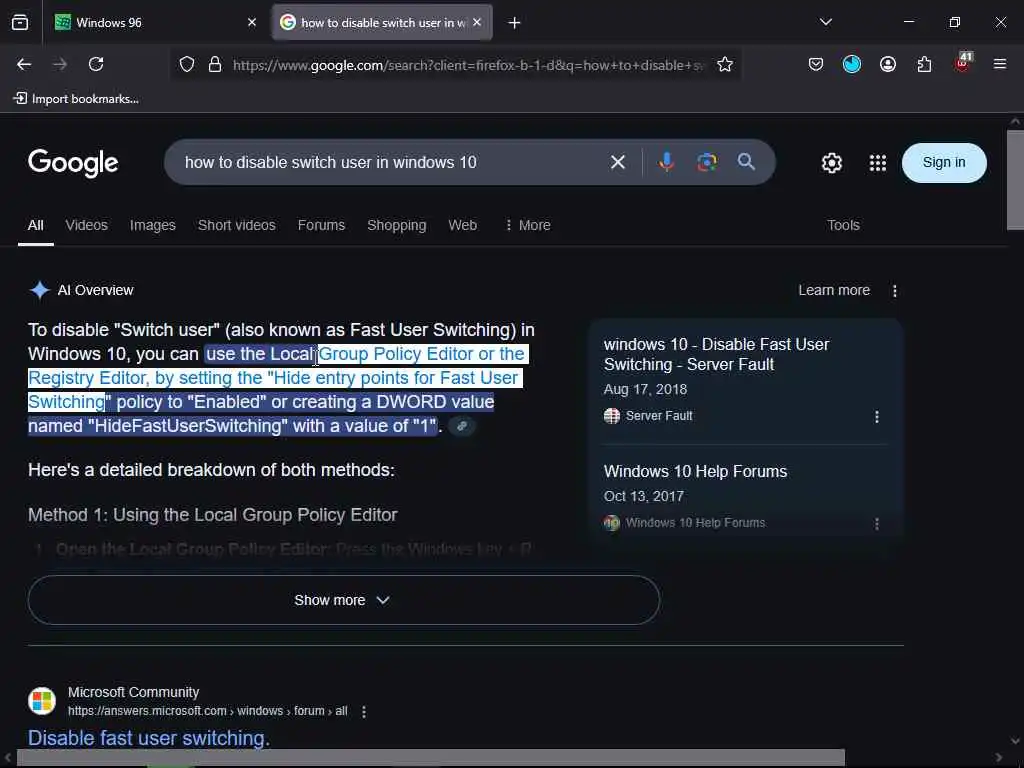Select the Forums results tab
Screen dimensions: 1024x768
tap(321, 225)
